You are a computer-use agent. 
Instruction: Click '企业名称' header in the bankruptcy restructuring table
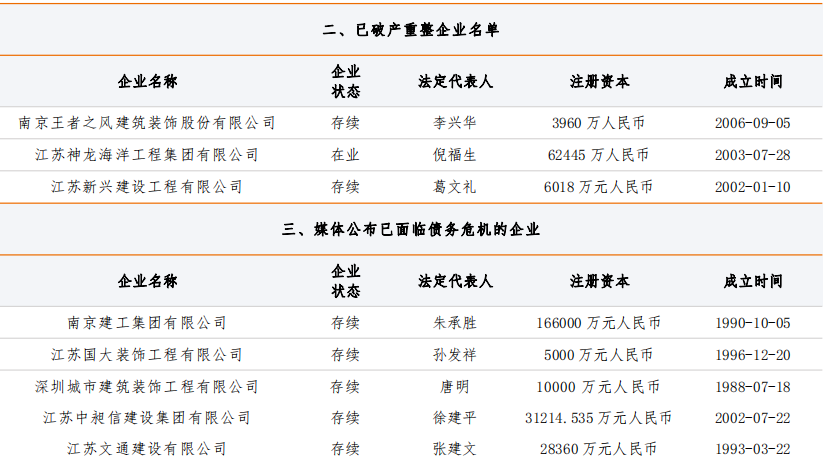[147, 81]
